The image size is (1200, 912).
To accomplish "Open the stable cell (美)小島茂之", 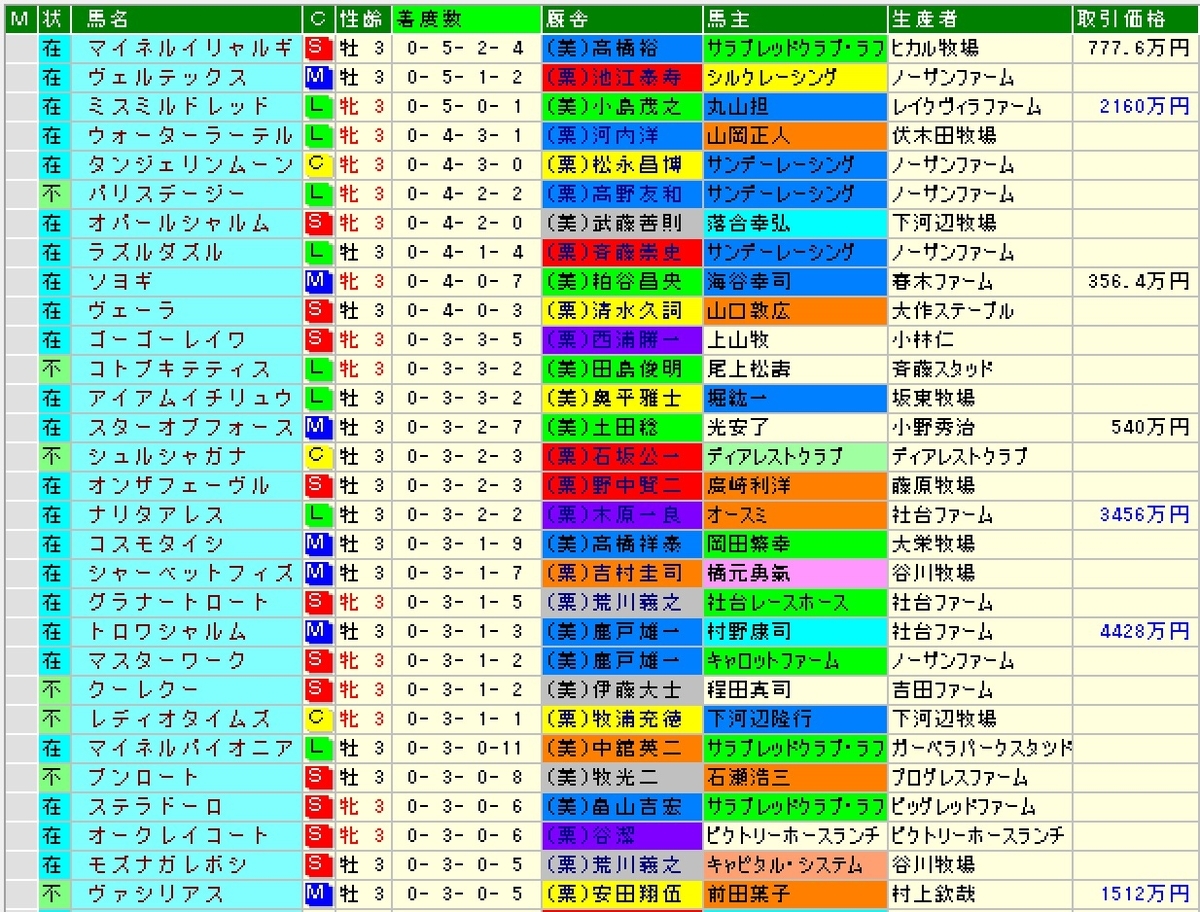I will point(621,105).
